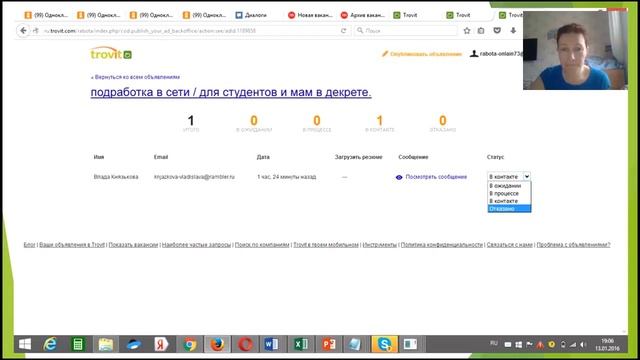Viewport: 640px width, 360px height.
Task: Bookmark the page with the star icon
Action: point(467,31)
